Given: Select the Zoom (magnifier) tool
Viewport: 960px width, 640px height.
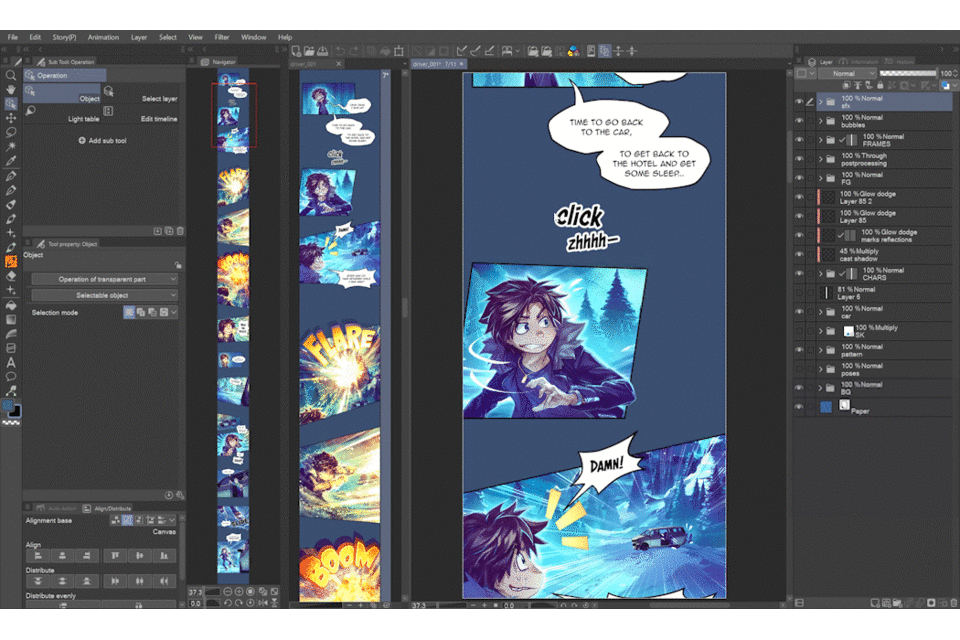Looking at the screenshot, I should click(10, 75).
